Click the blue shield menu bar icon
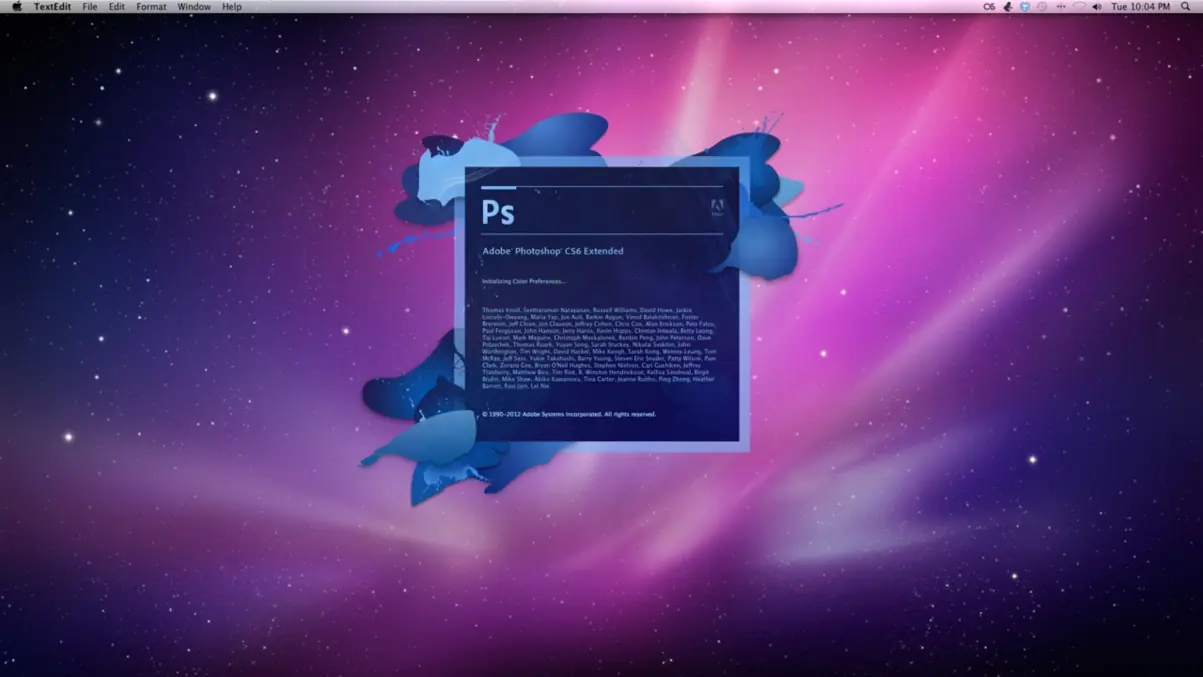This screenshot has width=1203, height=677. [1025, 7]
